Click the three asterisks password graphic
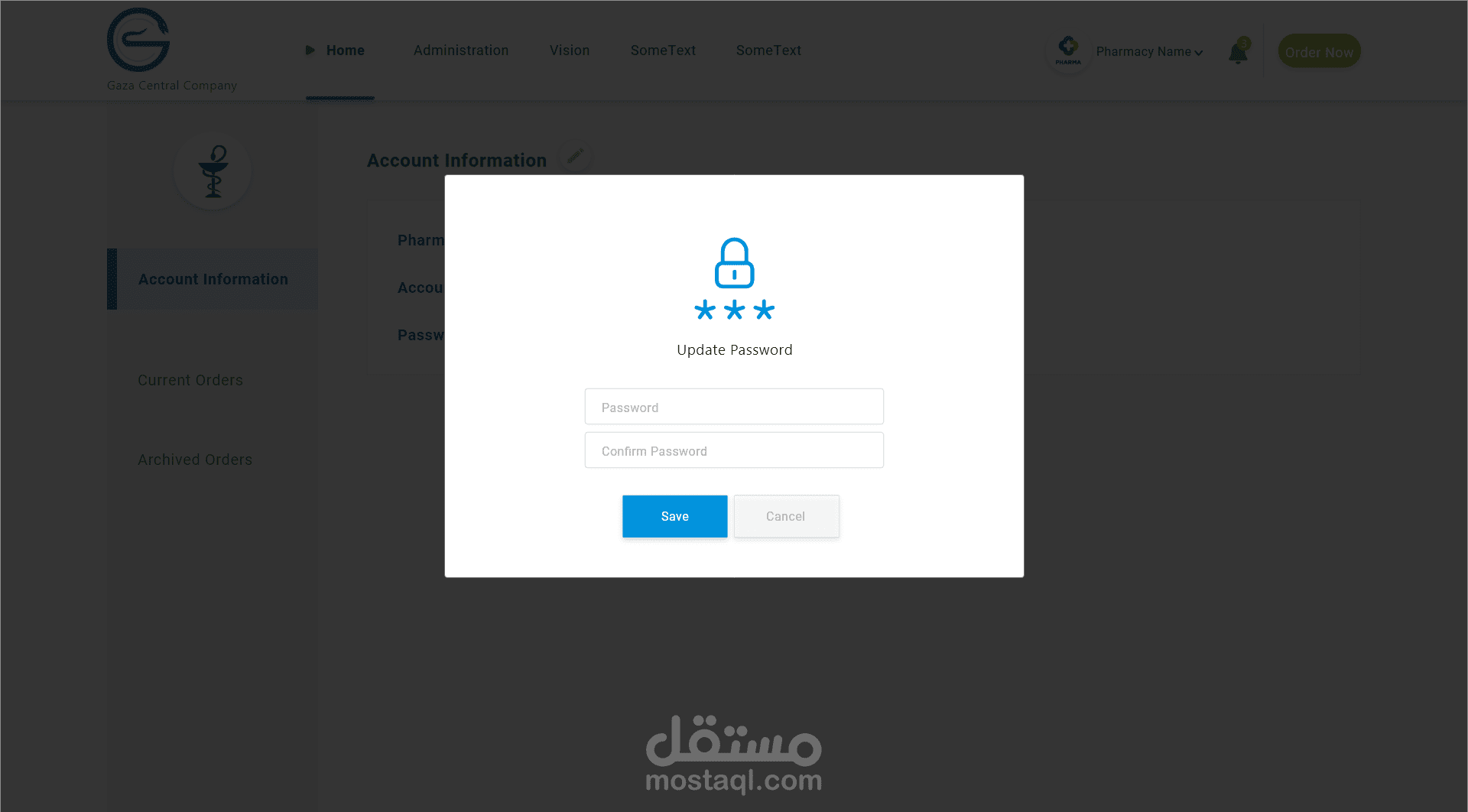 (734, 310)
